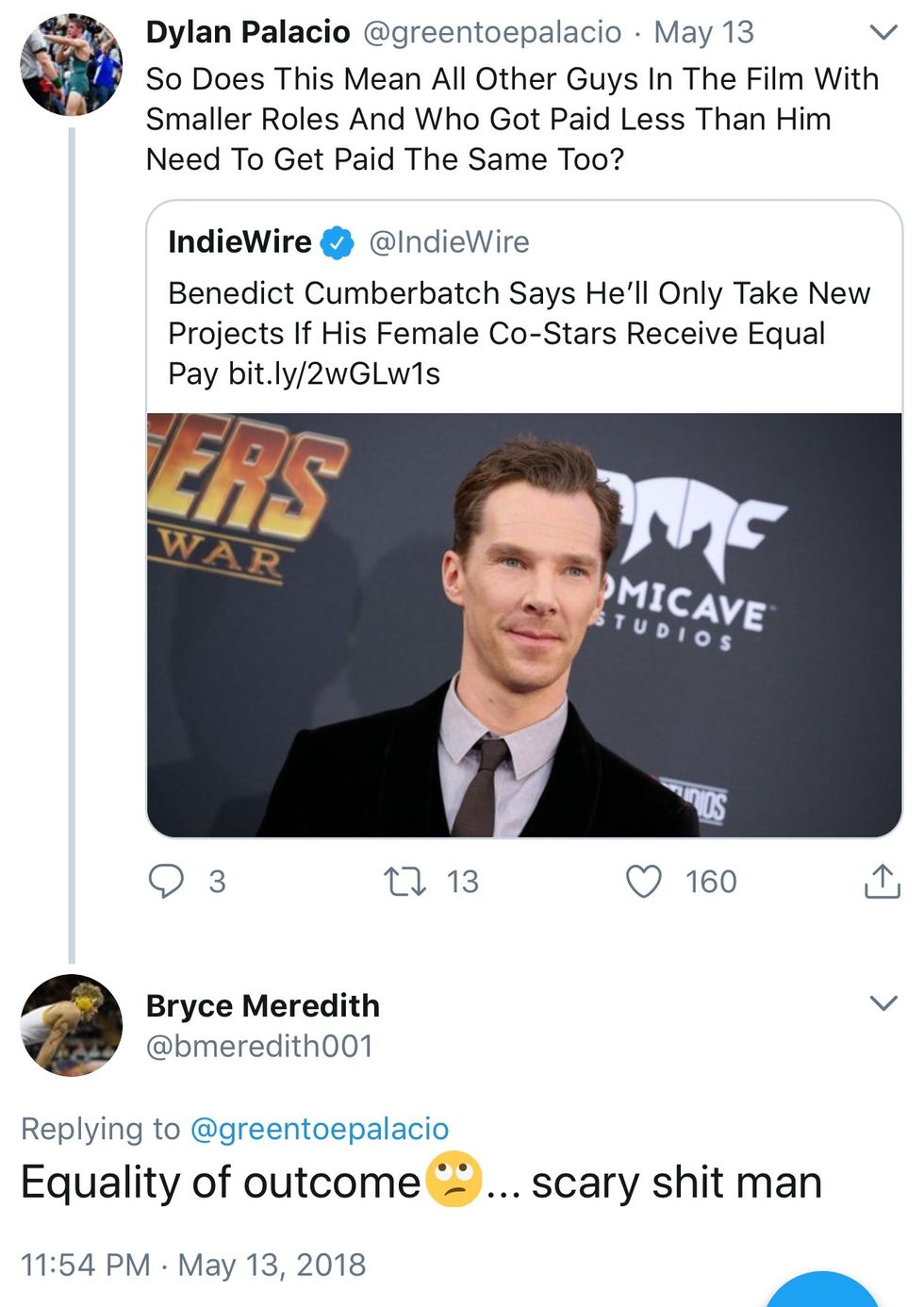
Task: Open Dylan Palacio's profile picture
Action: [71, 64]
